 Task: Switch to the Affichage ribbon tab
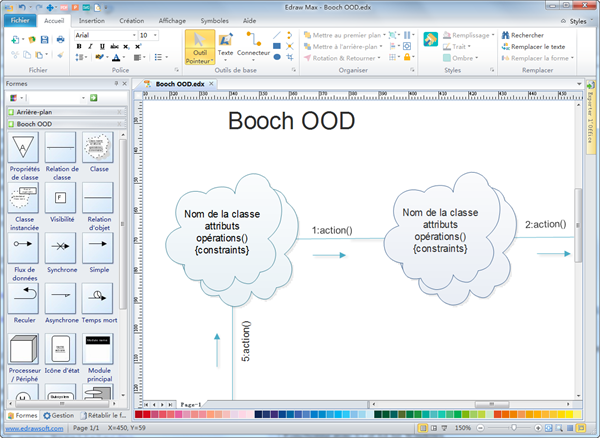coord(172,19)
